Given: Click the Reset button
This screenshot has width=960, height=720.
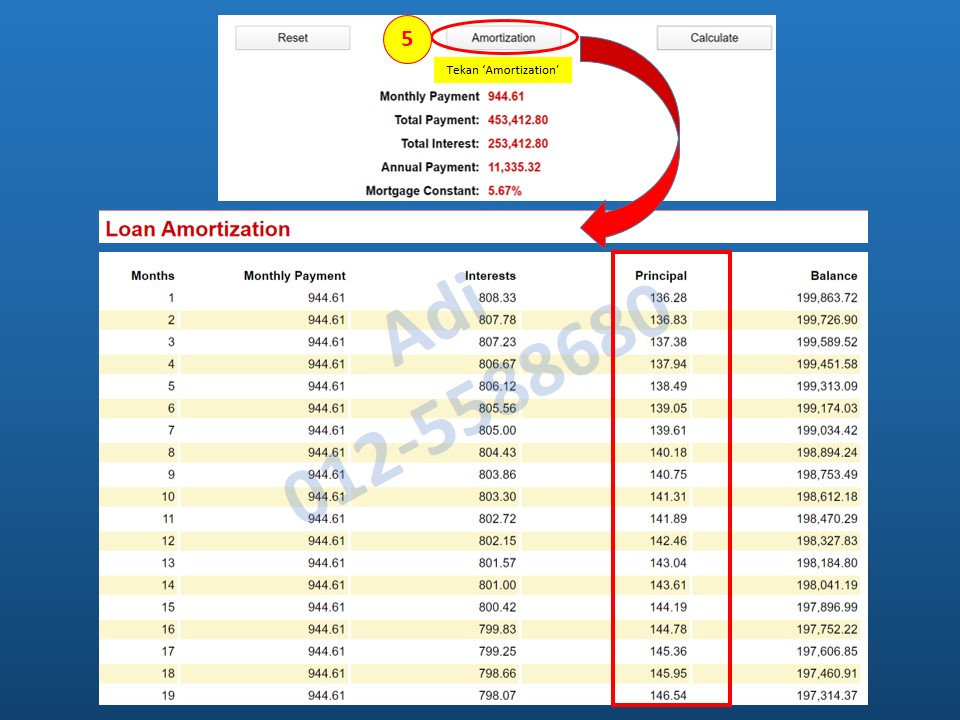Looking at the screenshot, I should pos(292,37).
